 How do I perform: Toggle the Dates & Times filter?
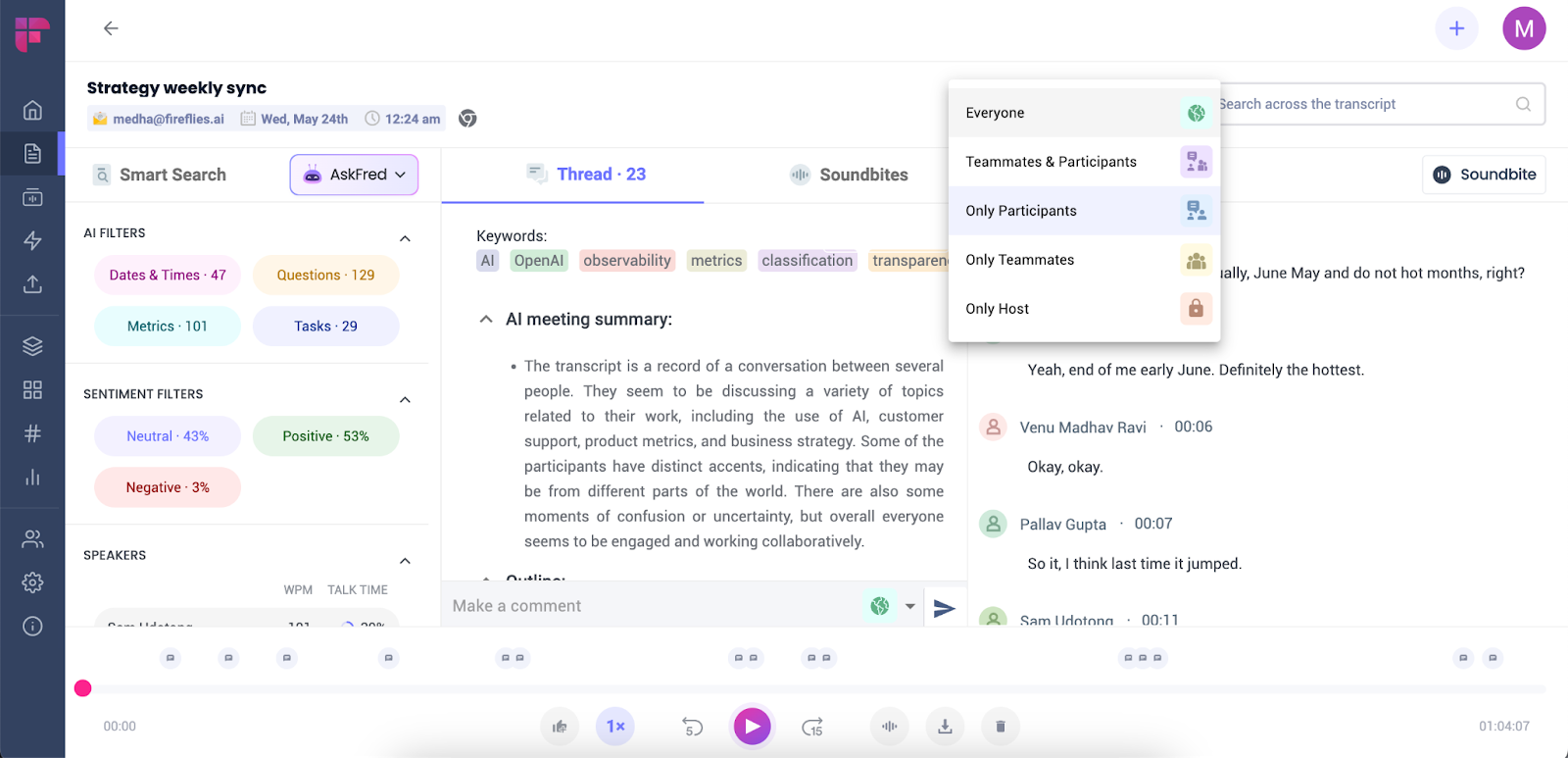(x=168, y=276)
